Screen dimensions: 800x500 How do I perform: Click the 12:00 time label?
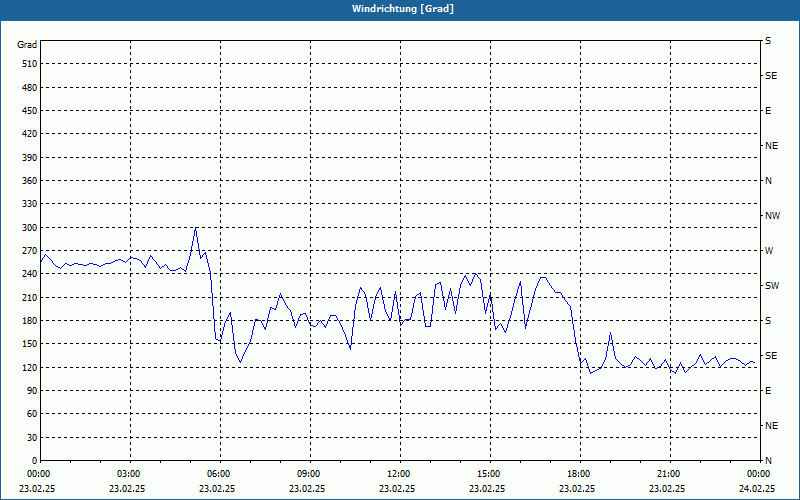(398, 474)
